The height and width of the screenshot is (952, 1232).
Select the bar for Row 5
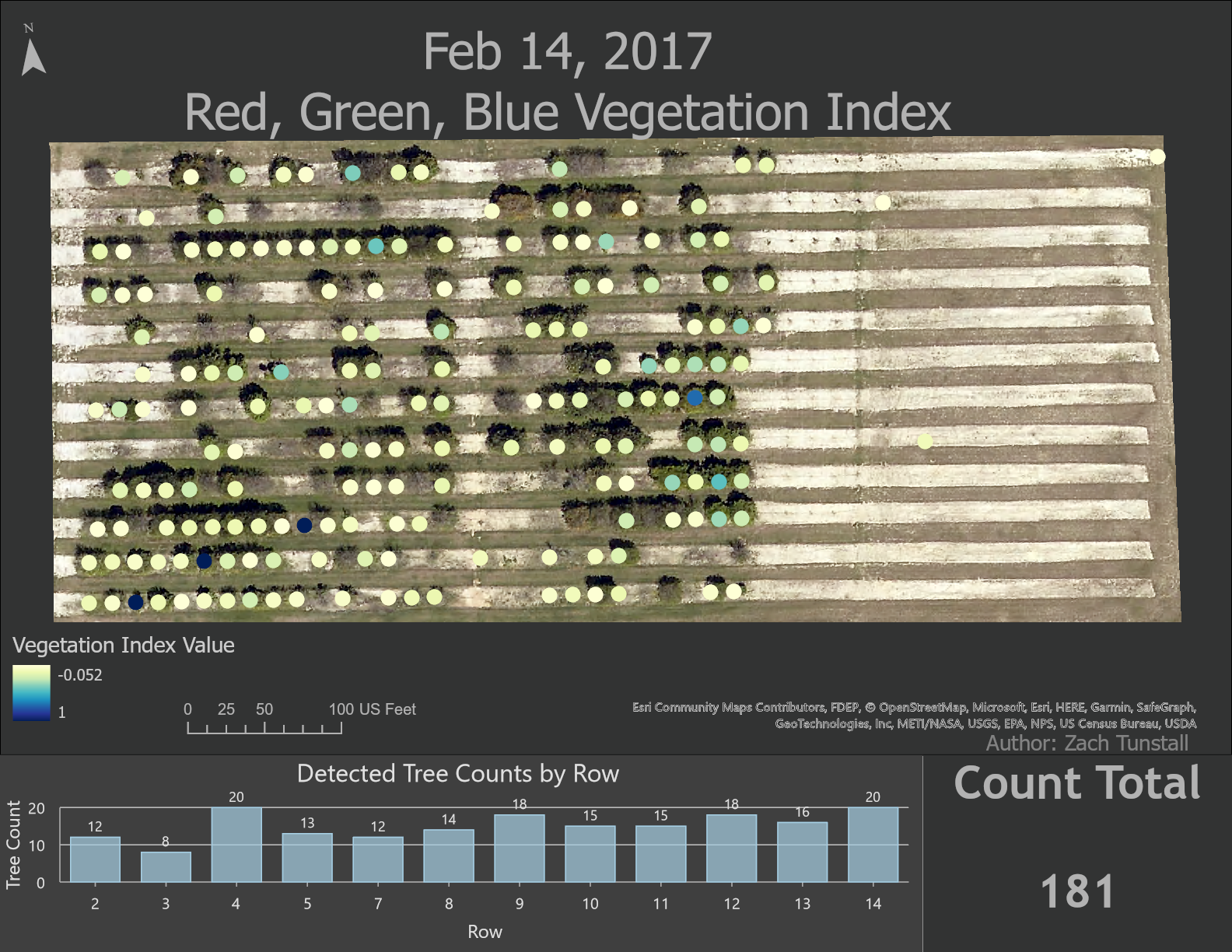(307, 858)
